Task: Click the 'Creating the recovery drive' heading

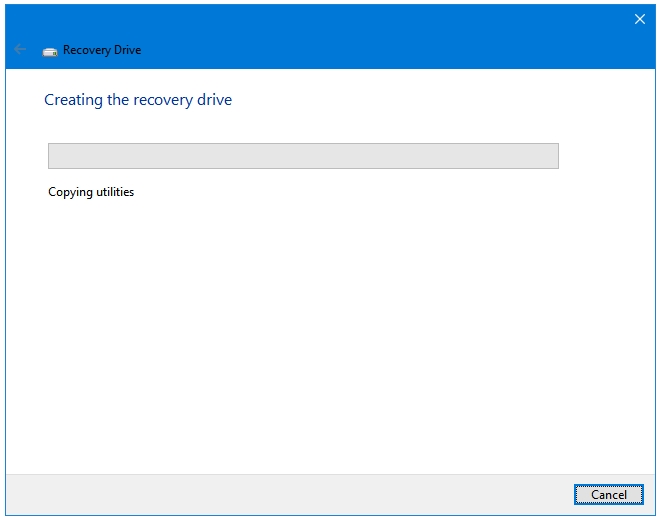Action: (x=138, y=100)
